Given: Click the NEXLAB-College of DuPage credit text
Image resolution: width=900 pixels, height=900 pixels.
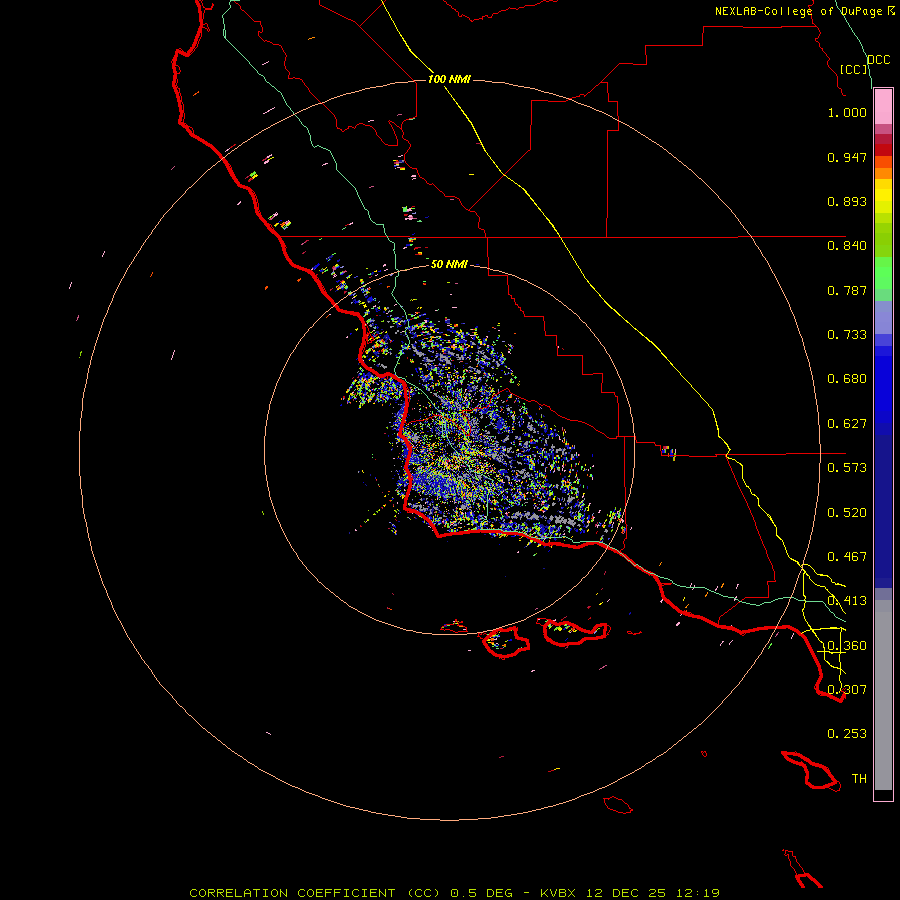Looking at the screenshot, I should [798, 11].
